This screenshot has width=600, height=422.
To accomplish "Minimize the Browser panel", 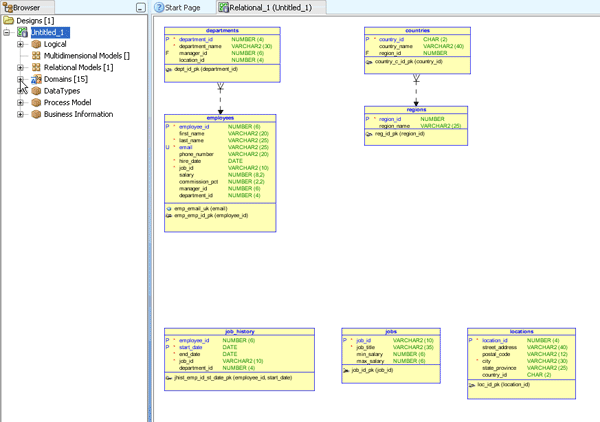I will point(140,7).
